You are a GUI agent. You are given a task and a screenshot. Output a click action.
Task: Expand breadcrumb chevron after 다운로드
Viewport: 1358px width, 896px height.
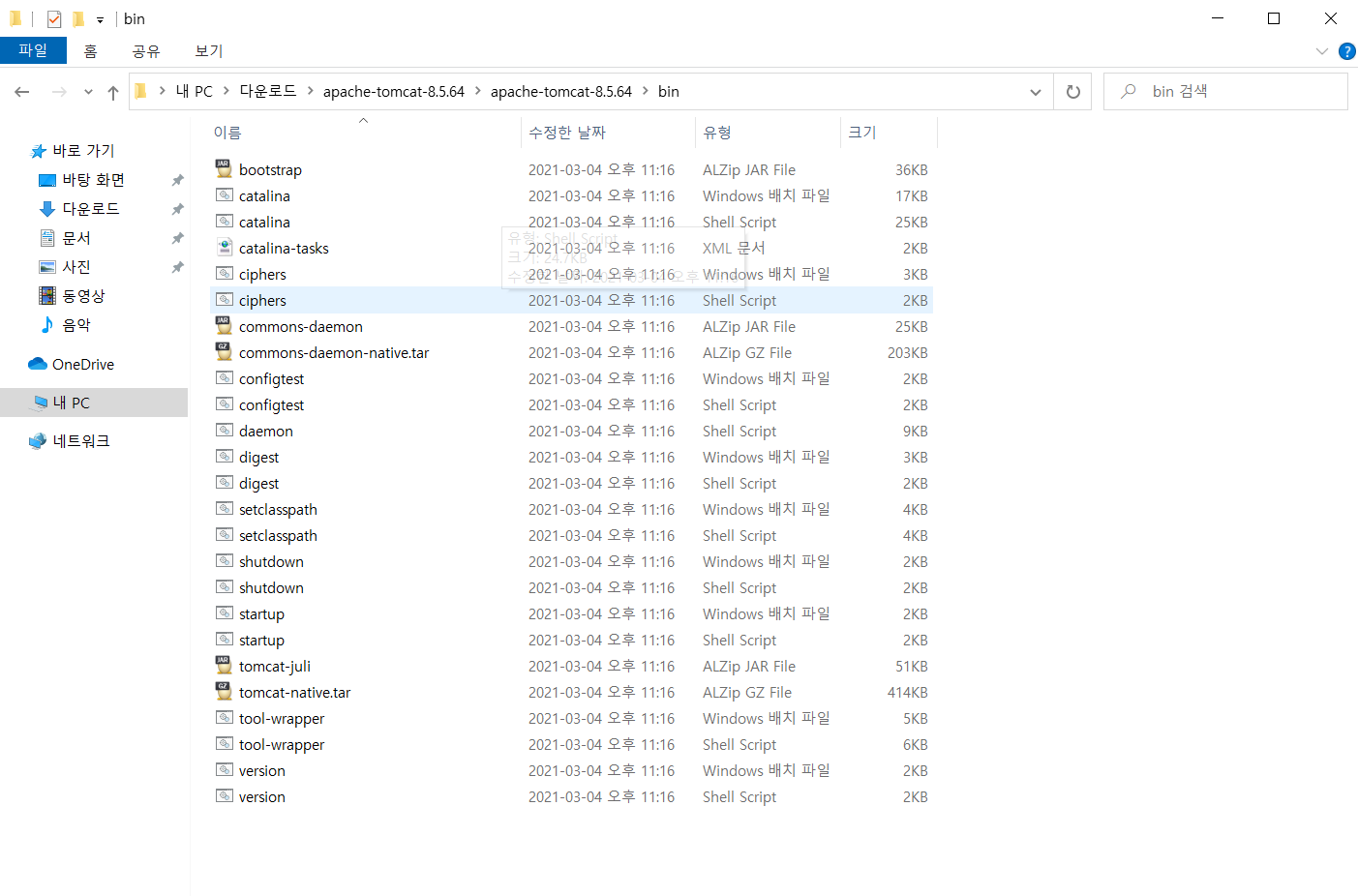click(x=310, y=91)
